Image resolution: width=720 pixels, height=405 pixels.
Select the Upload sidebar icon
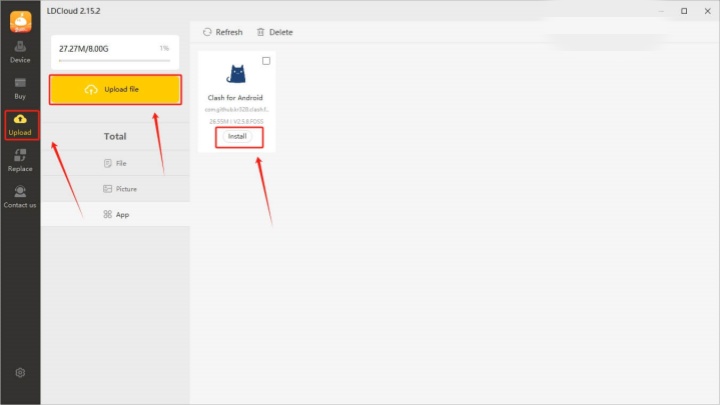pos(20,124)
